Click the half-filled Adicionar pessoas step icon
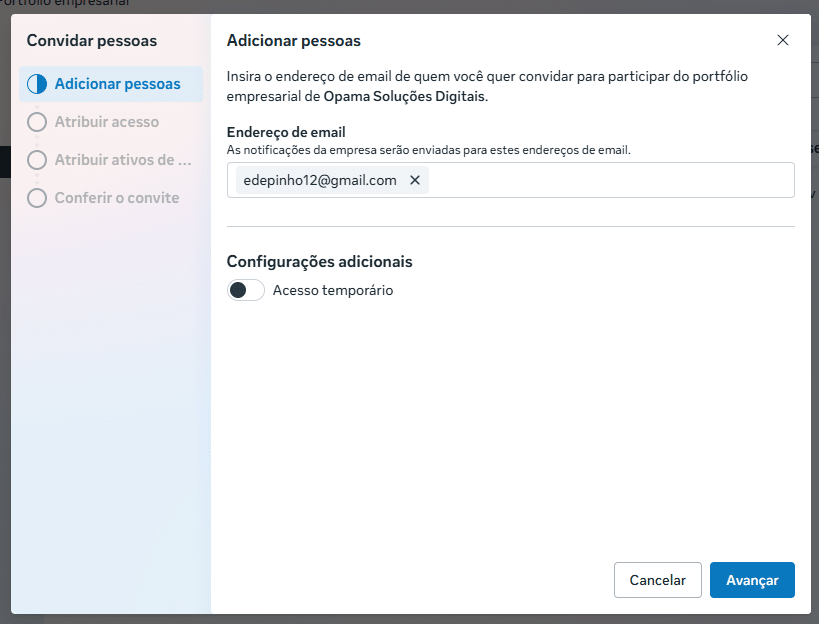The width and height of the screenshot is (819, 624). click(x=37, y=84)
